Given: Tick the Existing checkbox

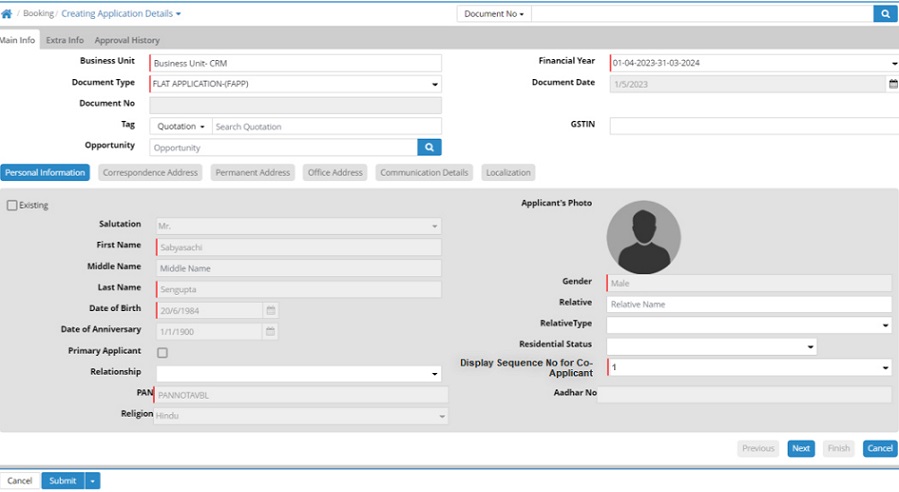Looking at the screenshot, I should [12, 205].
